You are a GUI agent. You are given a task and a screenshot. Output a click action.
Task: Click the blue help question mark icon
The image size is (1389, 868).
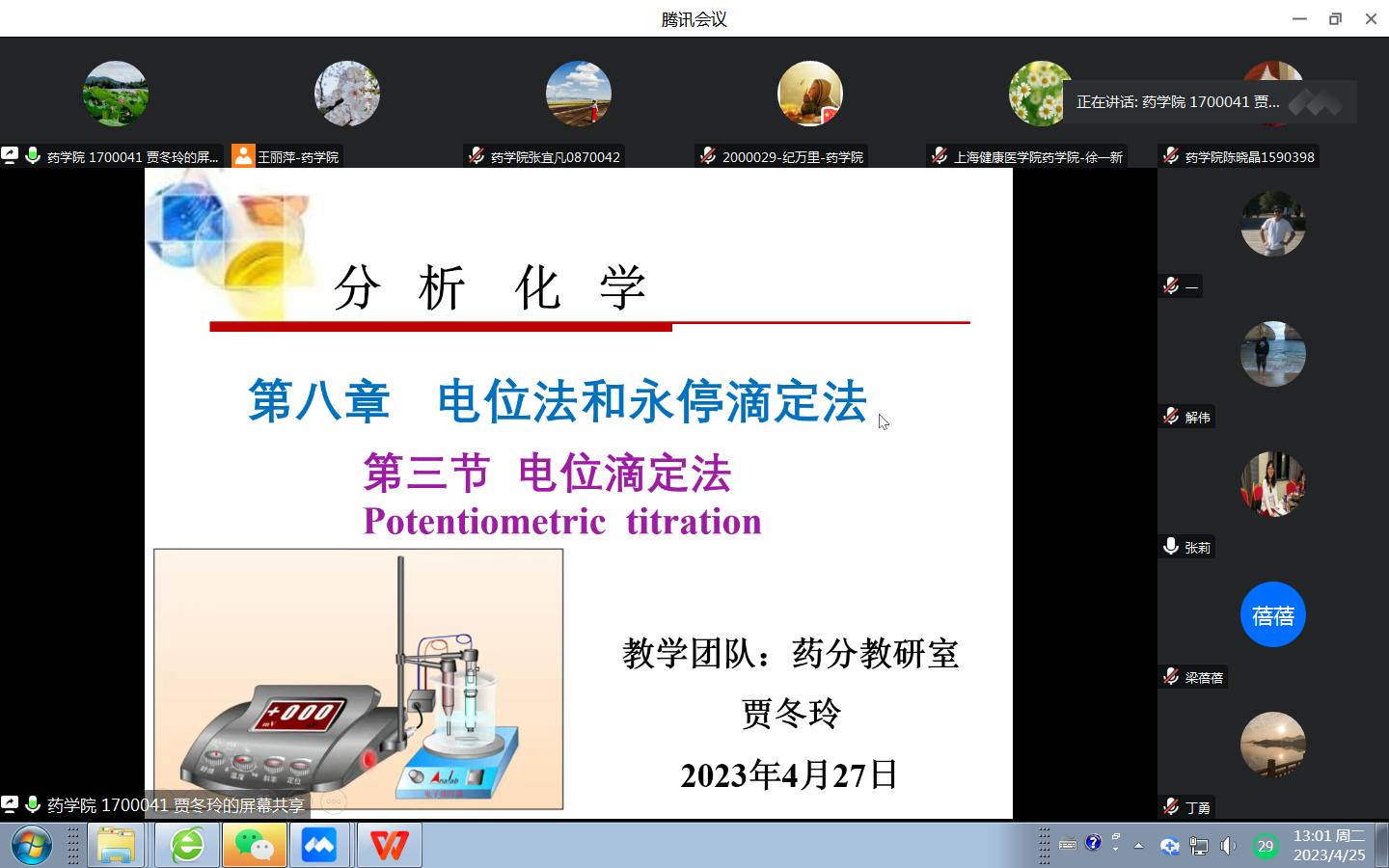click(1093, 842)
